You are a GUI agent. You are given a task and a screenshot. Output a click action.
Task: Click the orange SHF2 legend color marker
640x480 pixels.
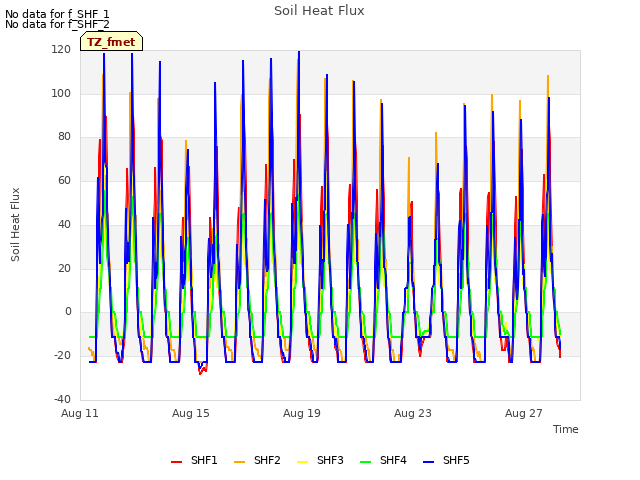pos(239,462)
